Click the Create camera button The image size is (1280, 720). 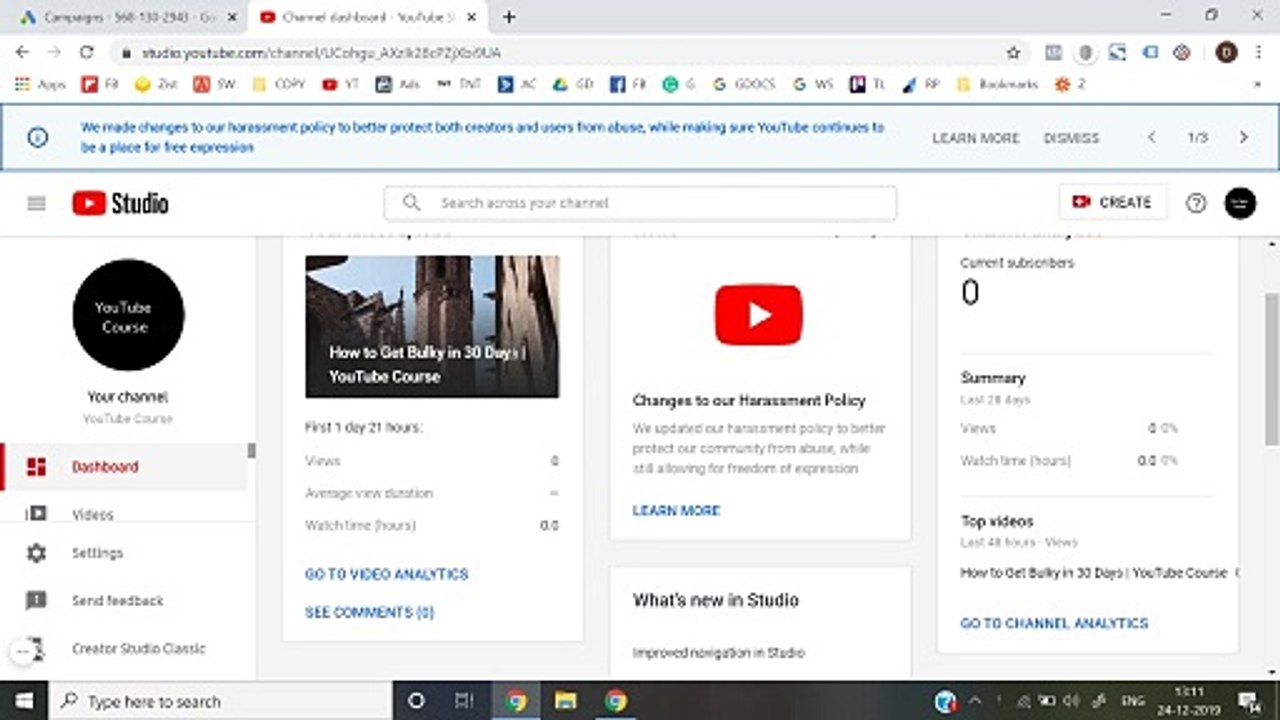click(x=1112, y=202)
